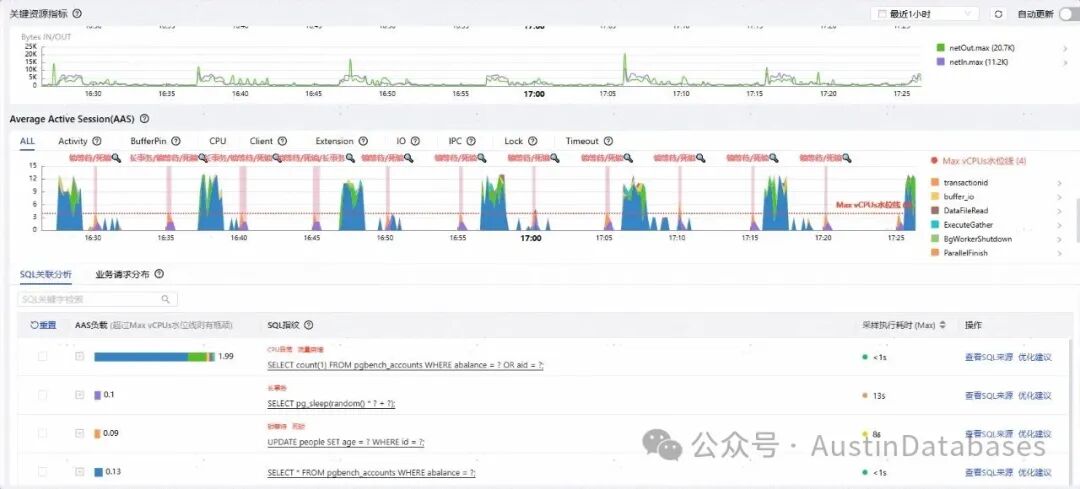1080x489 pixels.
Task: Click the chevron next to ExecuteGather legend
Action: (x=1059, y=225)
